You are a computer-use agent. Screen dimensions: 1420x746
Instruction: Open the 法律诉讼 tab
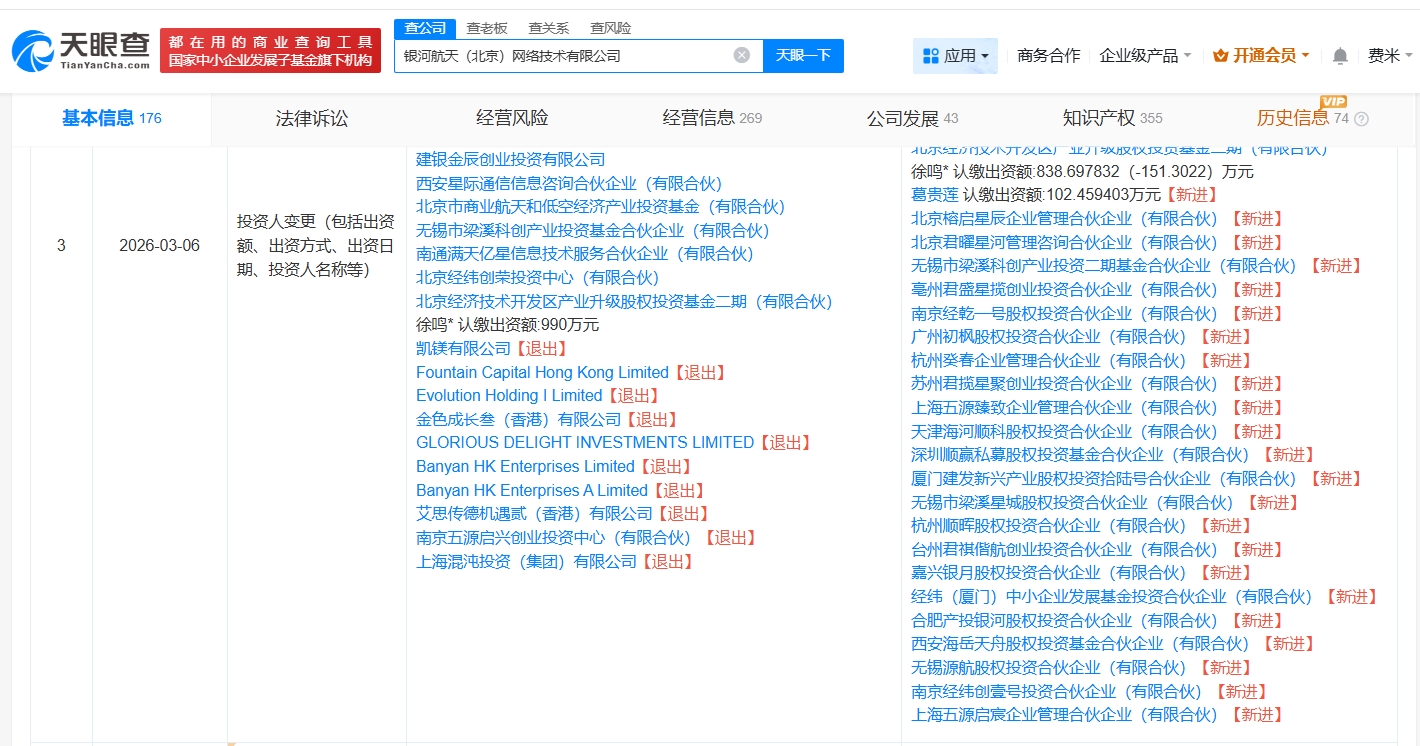312,119
